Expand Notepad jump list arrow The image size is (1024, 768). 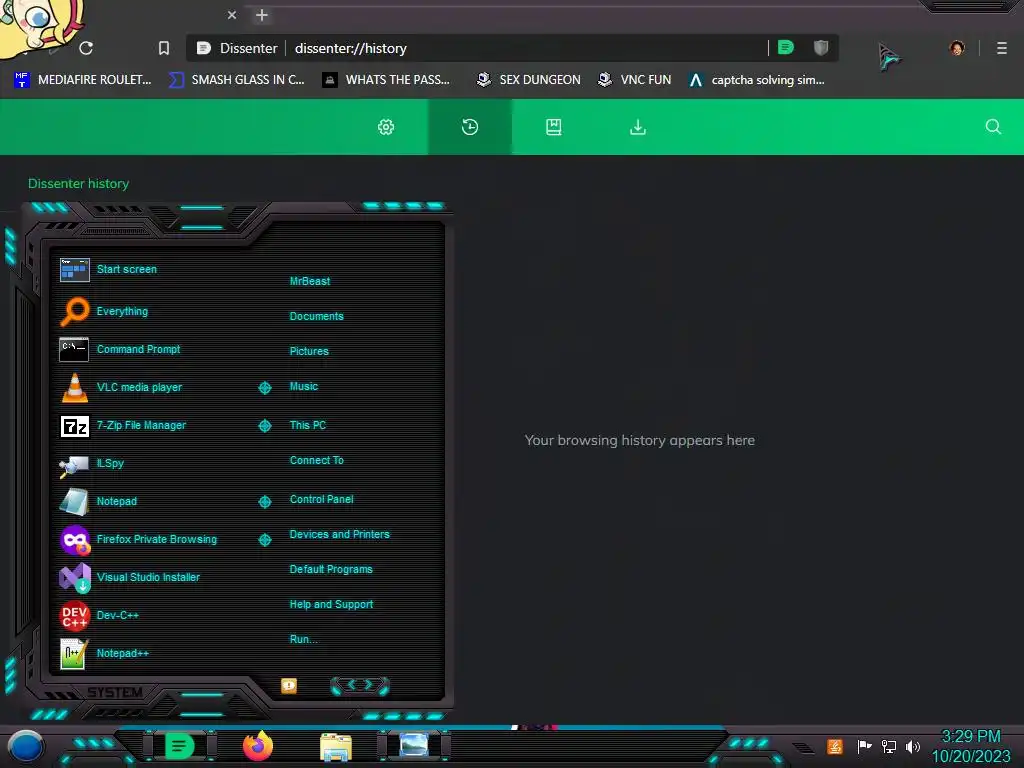264,502
